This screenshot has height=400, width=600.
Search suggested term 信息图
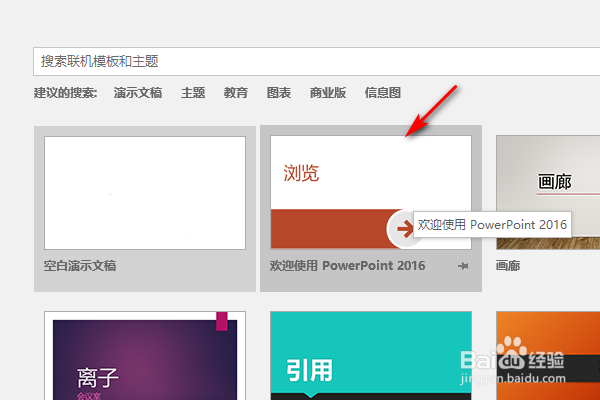[x=383, y=93]
